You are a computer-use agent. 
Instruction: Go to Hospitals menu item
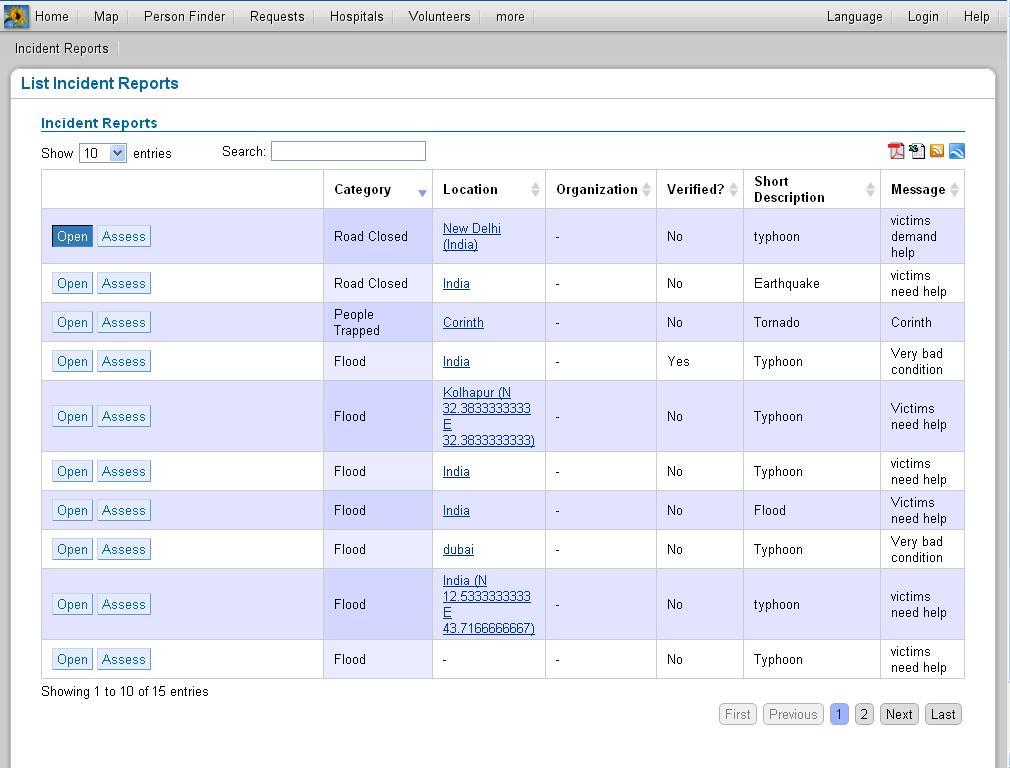click(356, 16)
